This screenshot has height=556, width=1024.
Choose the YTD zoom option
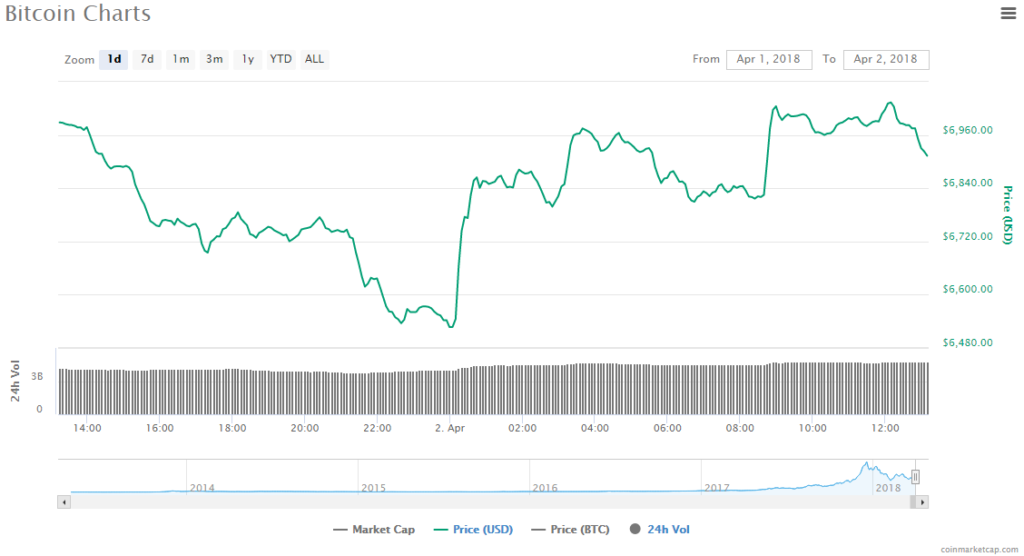coord(281,59)
